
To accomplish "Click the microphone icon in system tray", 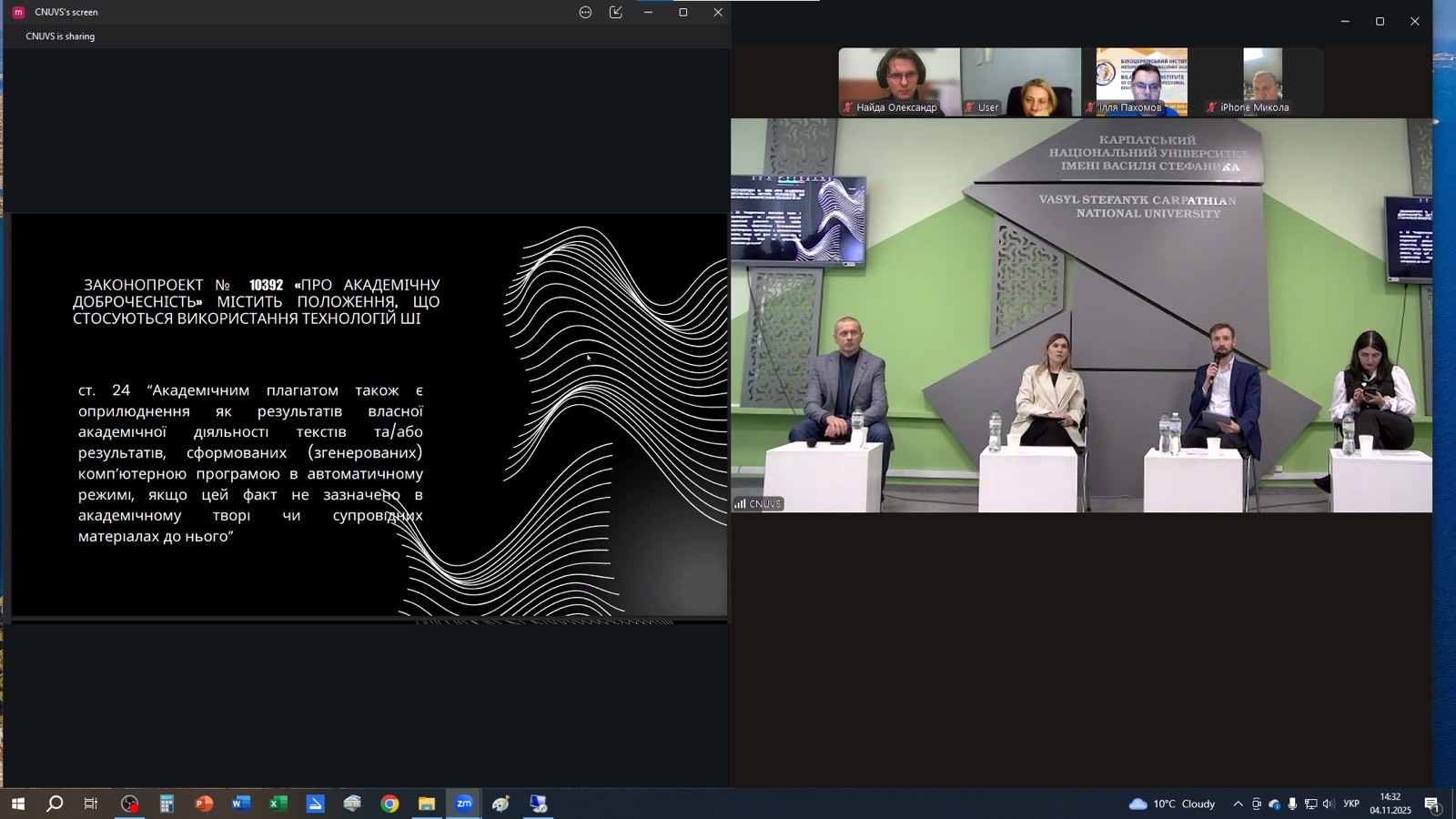I will pos(1292,804).
